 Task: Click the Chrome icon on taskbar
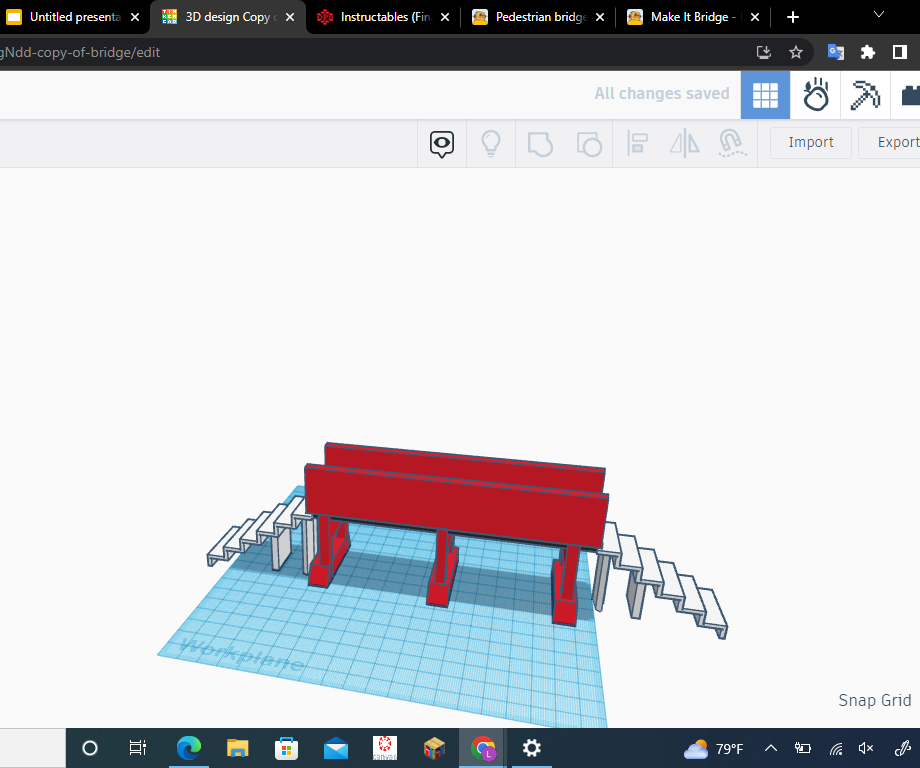(483, 748)
